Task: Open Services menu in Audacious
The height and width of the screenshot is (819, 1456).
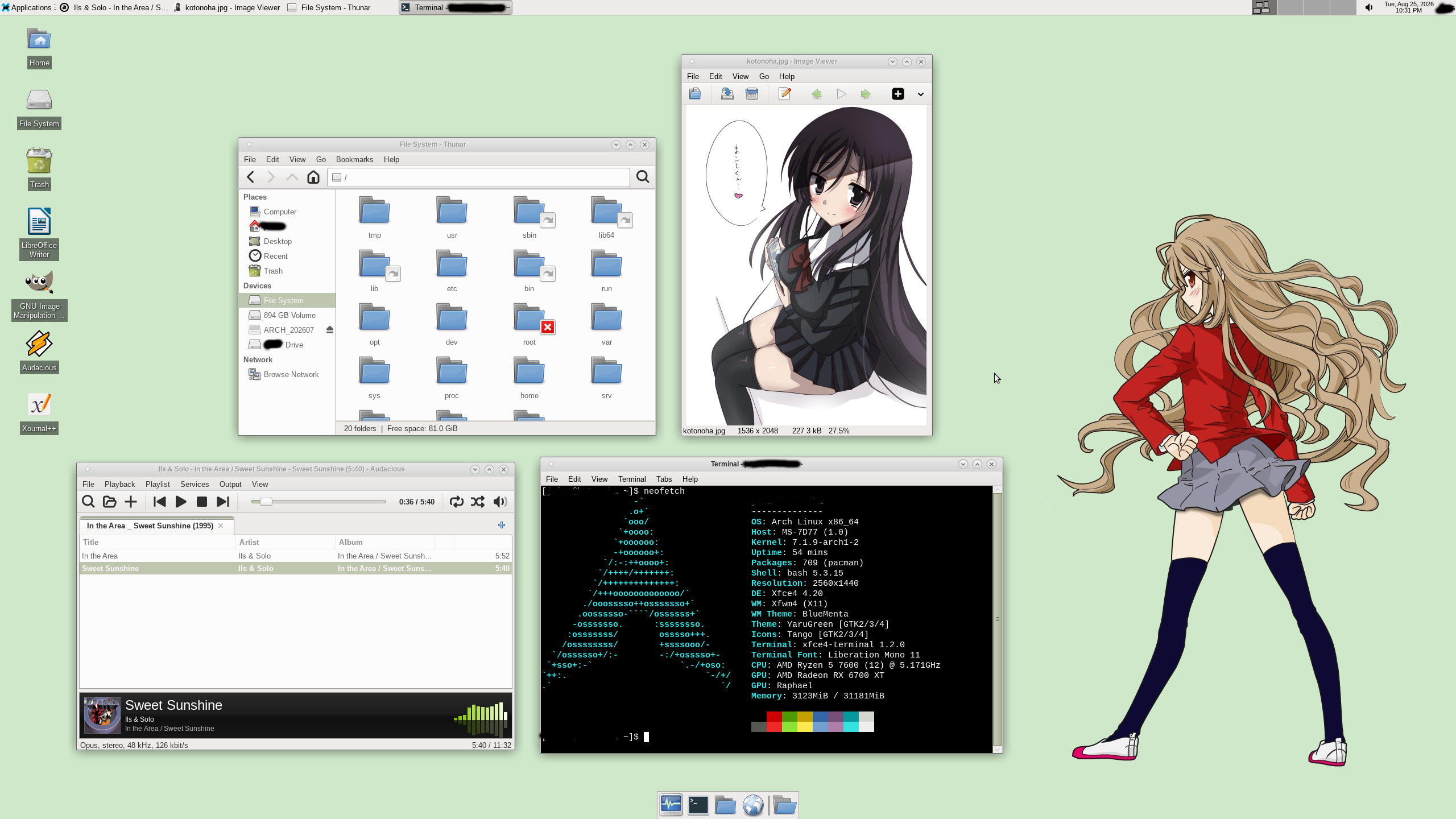Action: [x=195, y=484]
